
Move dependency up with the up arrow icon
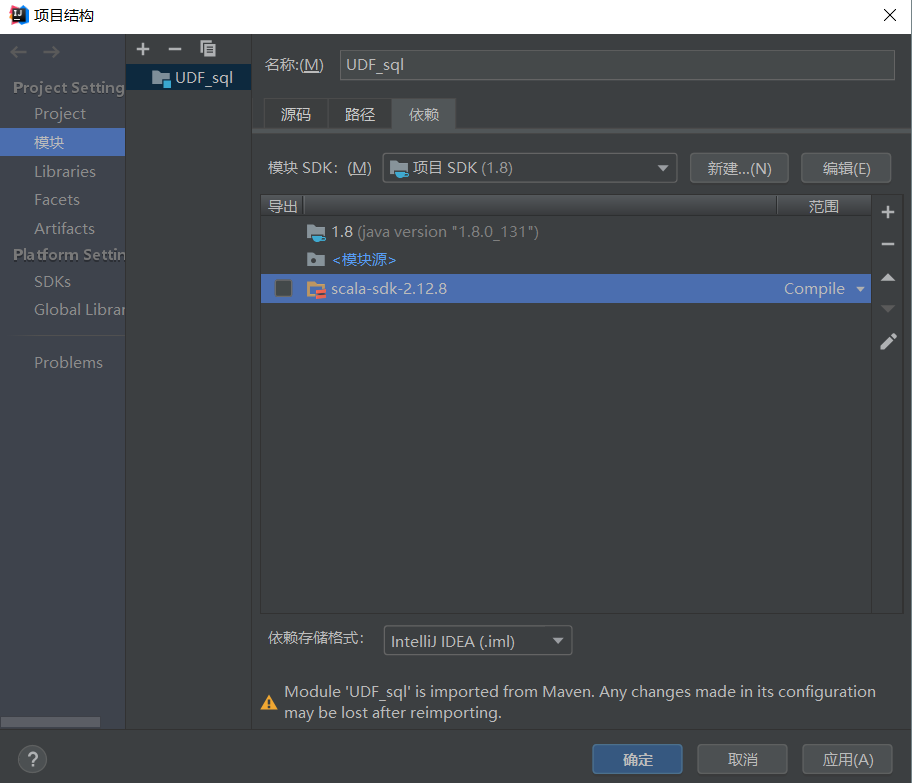click(x=888, y=277)
